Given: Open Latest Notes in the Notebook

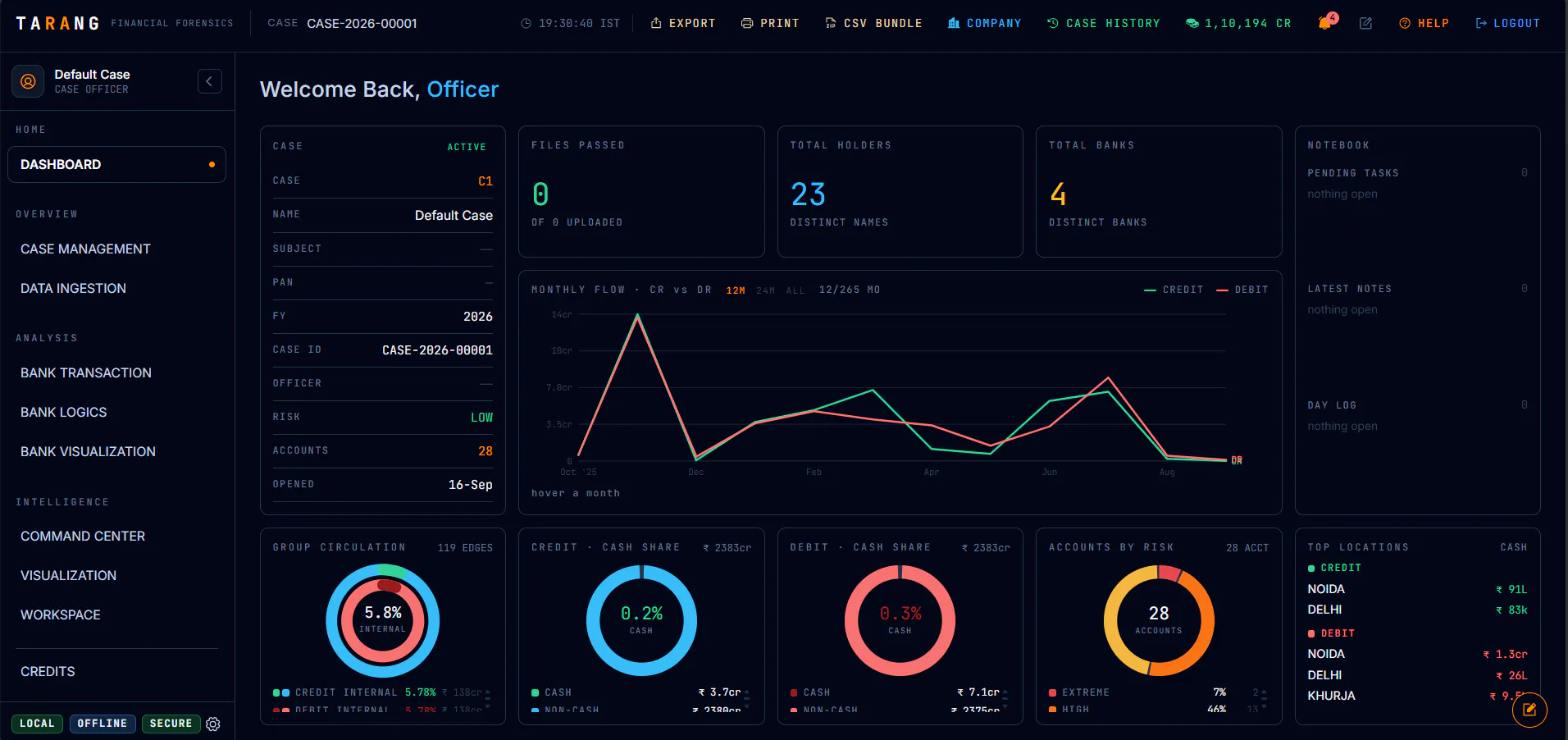Looking at the screenshot, I should pyautogui.click(x=1417, y=299).
